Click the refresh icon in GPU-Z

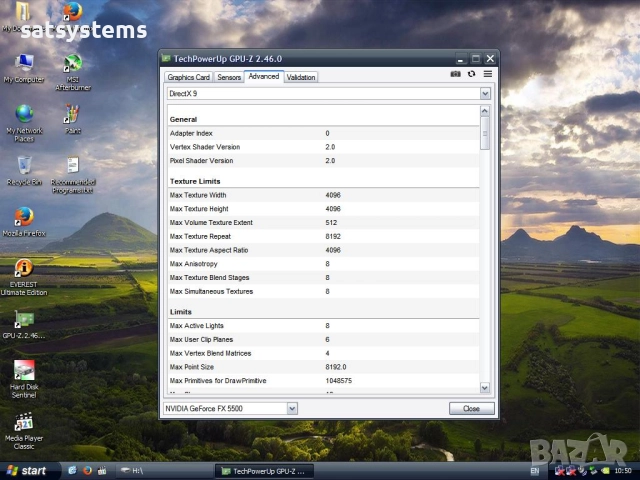pyautogui.click(x=472, y=74)
